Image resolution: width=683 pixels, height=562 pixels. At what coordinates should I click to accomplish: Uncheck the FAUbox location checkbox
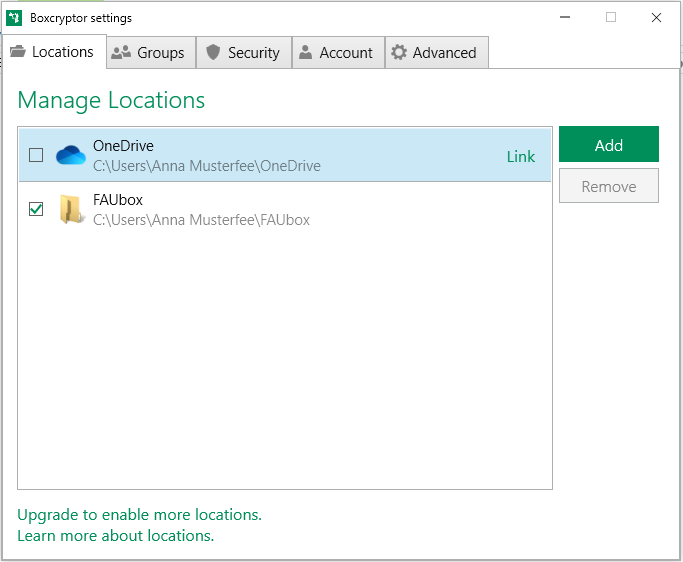click(x=36, y=209)
